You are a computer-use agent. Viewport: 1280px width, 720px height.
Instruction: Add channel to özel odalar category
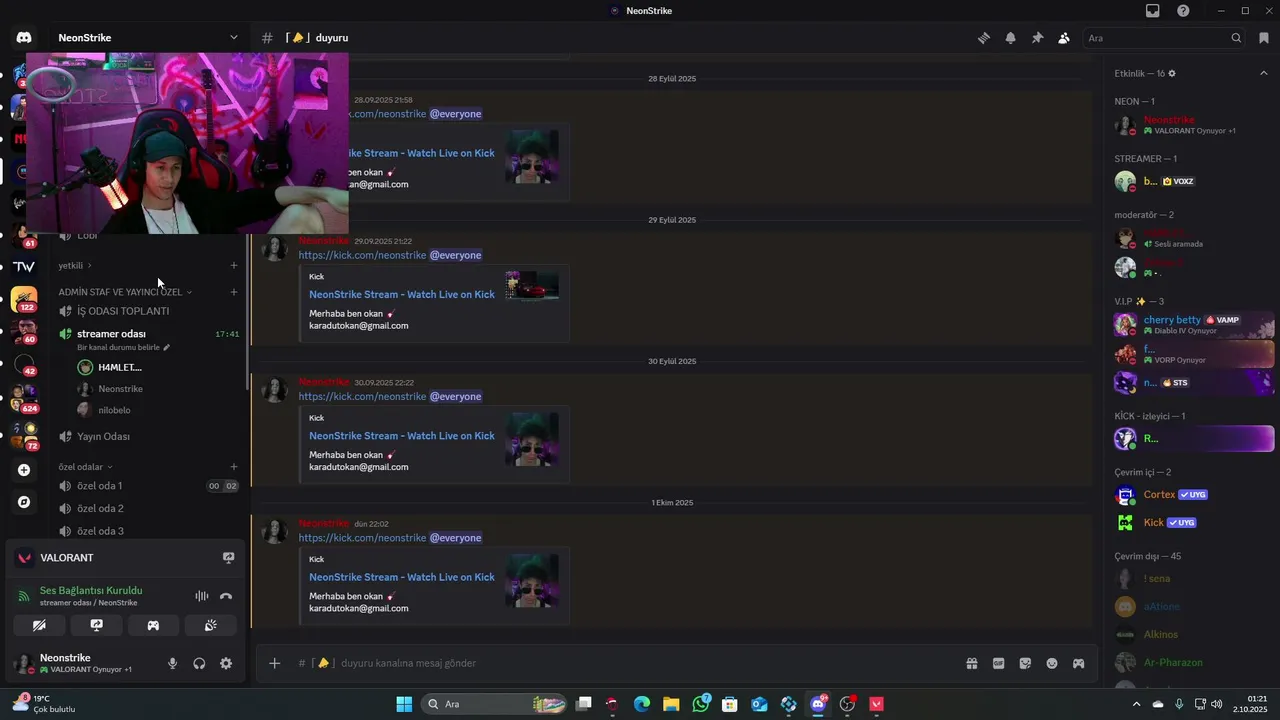pos(234,467)
